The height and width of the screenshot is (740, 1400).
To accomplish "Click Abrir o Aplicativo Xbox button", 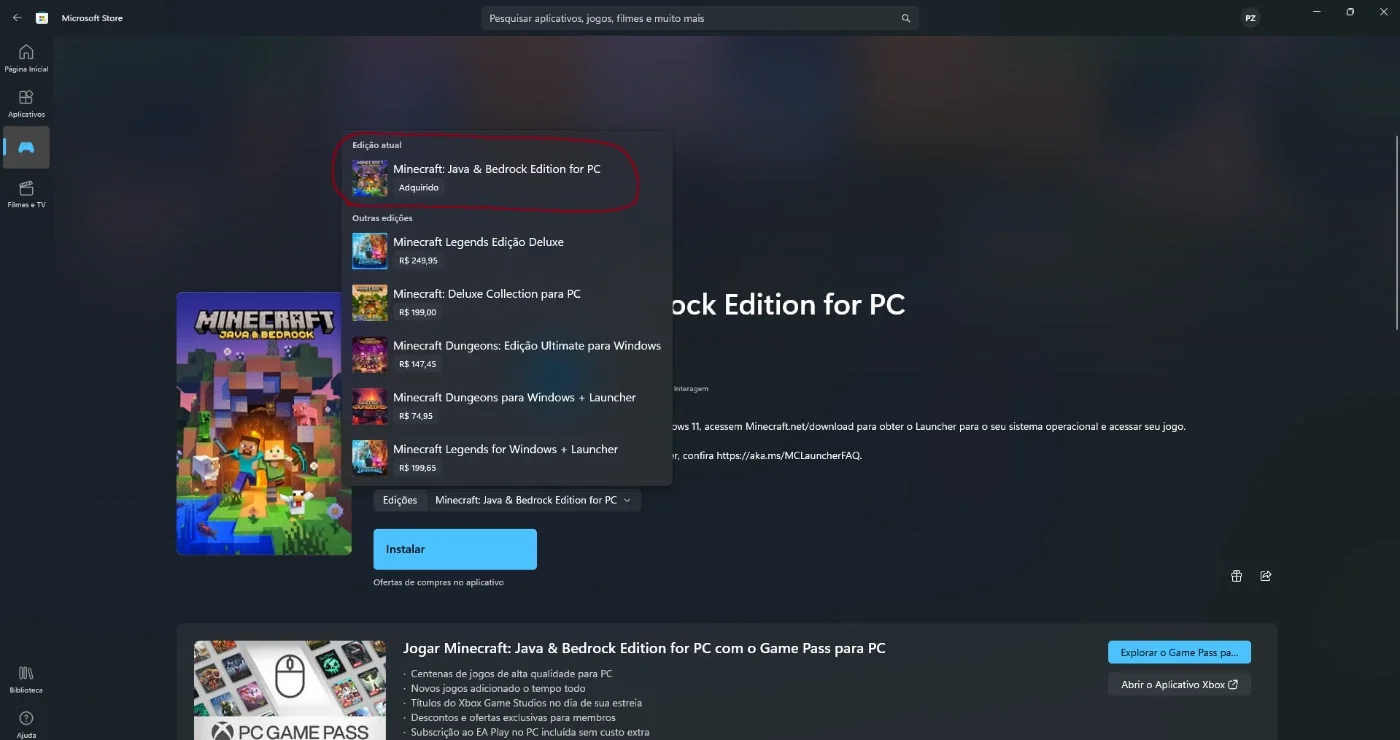I will pyautogui.click(x=1179, y=684).
